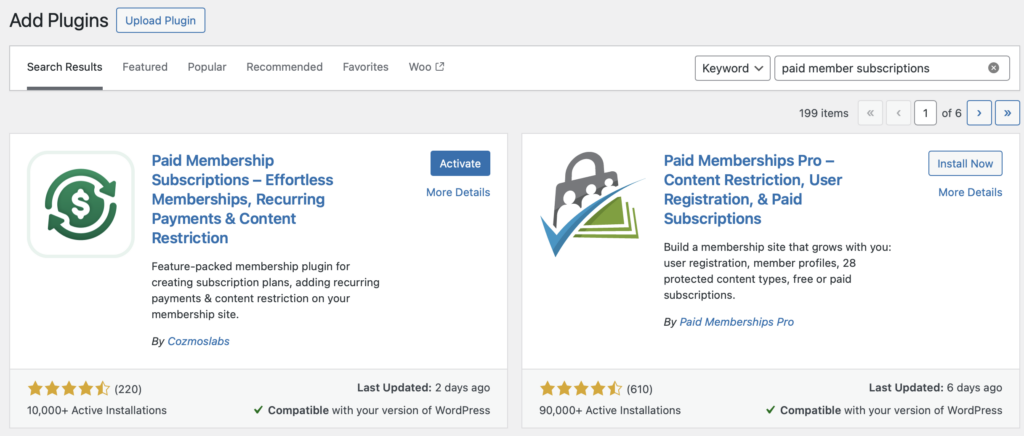
Task: Open the Favorites tab
Action: click(x=366, y=67)
